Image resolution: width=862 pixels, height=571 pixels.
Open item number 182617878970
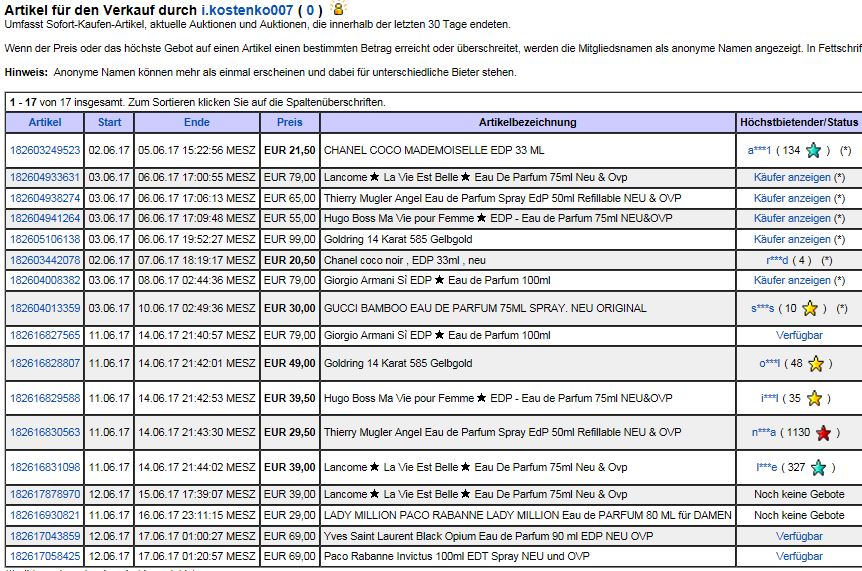[45, 494]
